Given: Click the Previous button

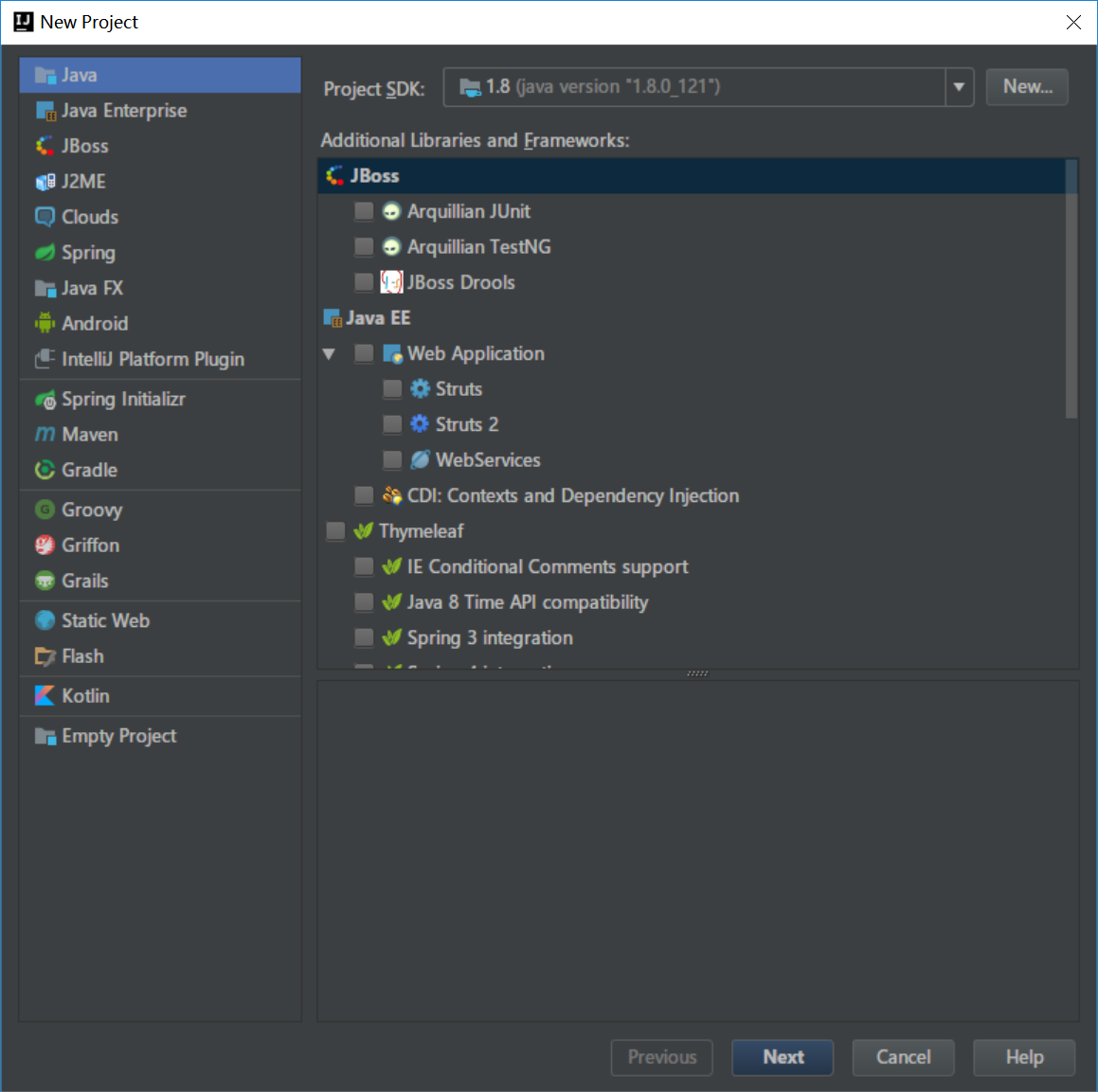Looking at the screenshot, I should tap(662, 1057).
